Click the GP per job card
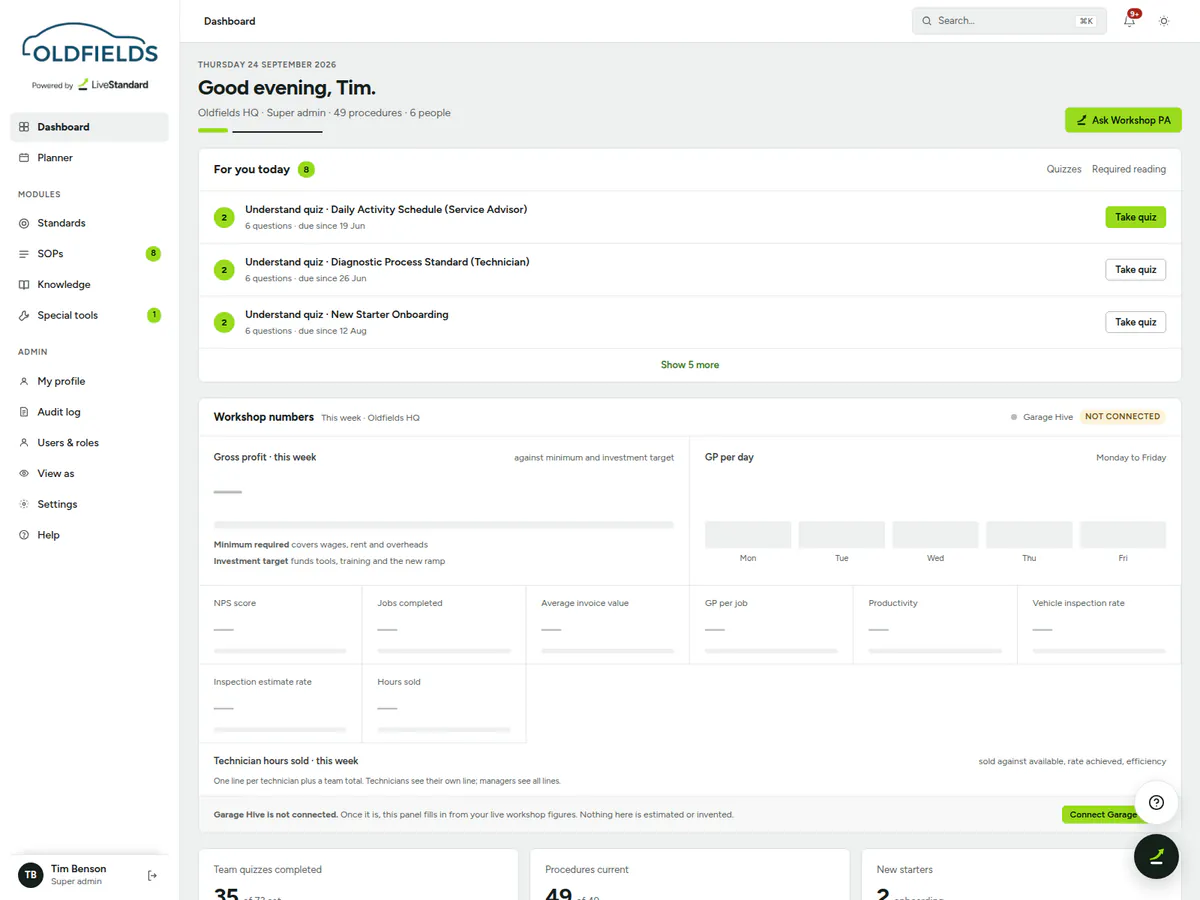This screenshot has width=1200, height=900. (x=771, y=625)
